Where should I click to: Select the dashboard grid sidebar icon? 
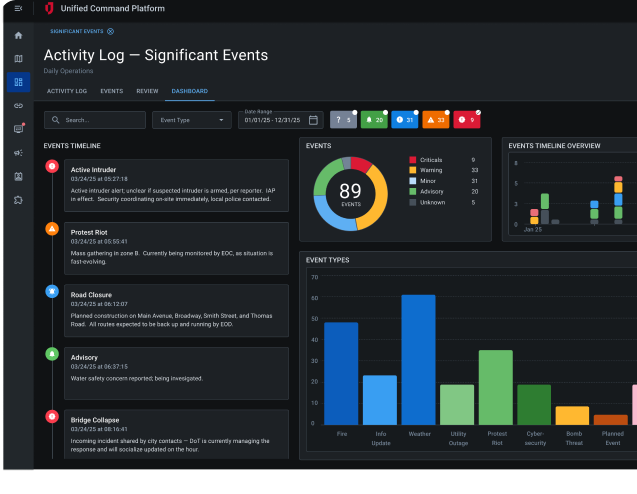coord(18,82)
